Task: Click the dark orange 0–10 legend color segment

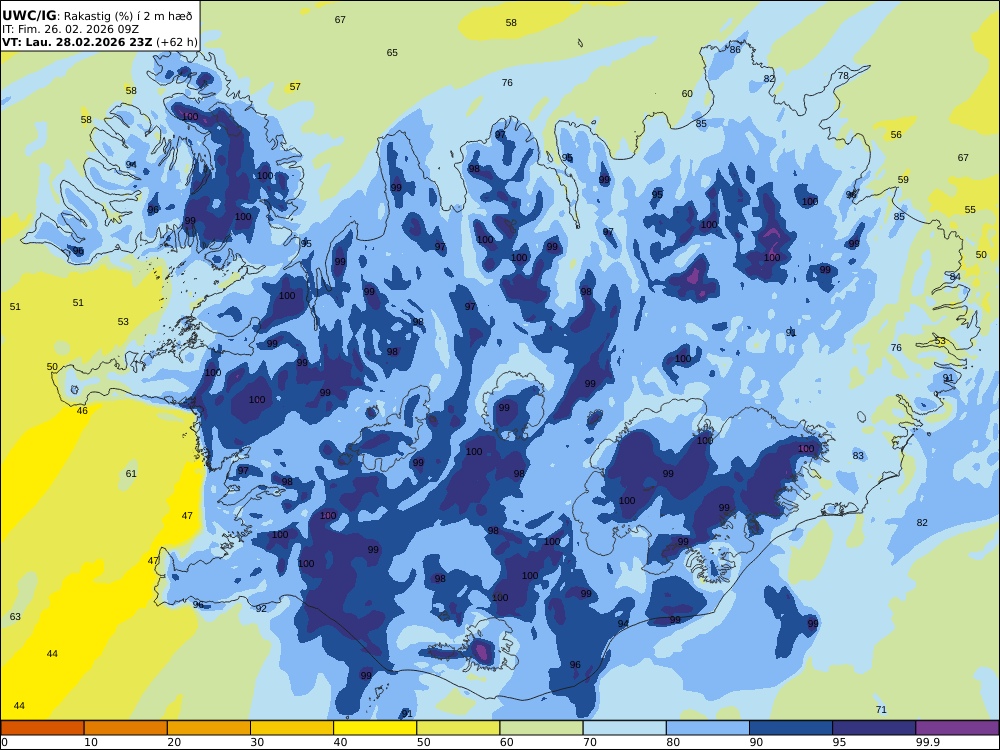Action: point(43,728)
